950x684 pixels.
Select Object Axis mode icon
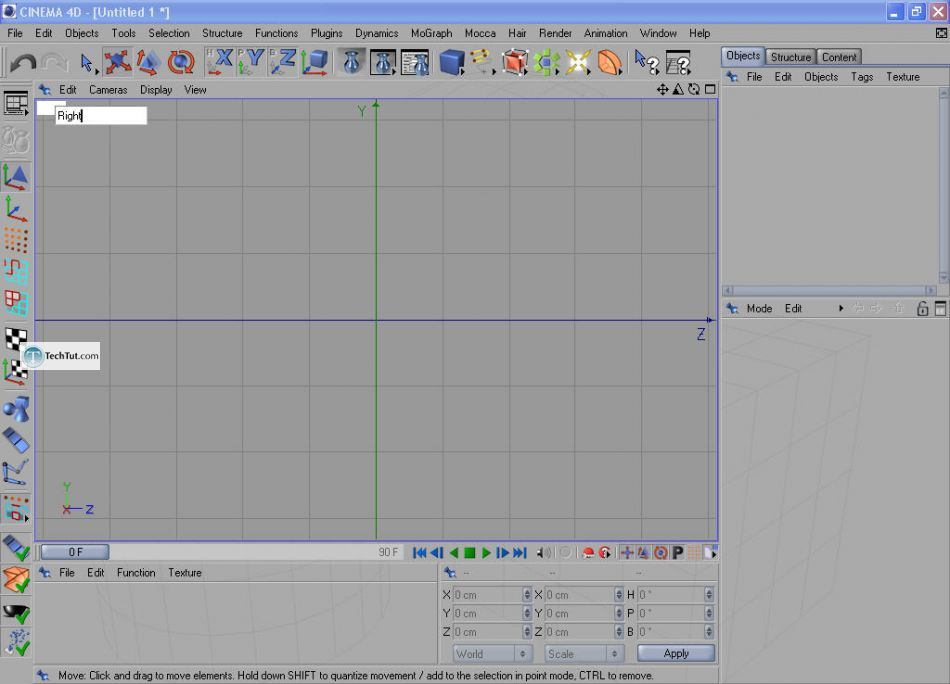(16, 208)
